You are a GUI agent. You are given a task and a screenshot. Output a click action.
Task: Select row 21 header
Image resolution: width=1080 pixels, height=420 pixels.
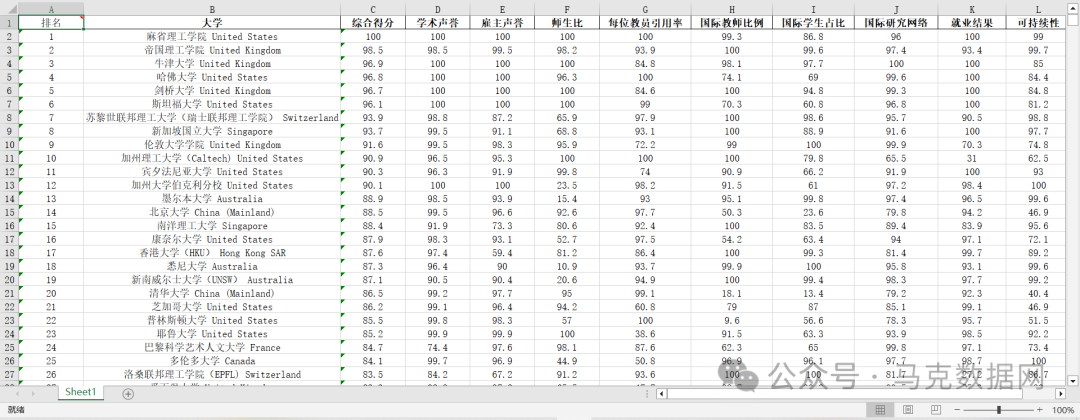(x=9, y=293)
